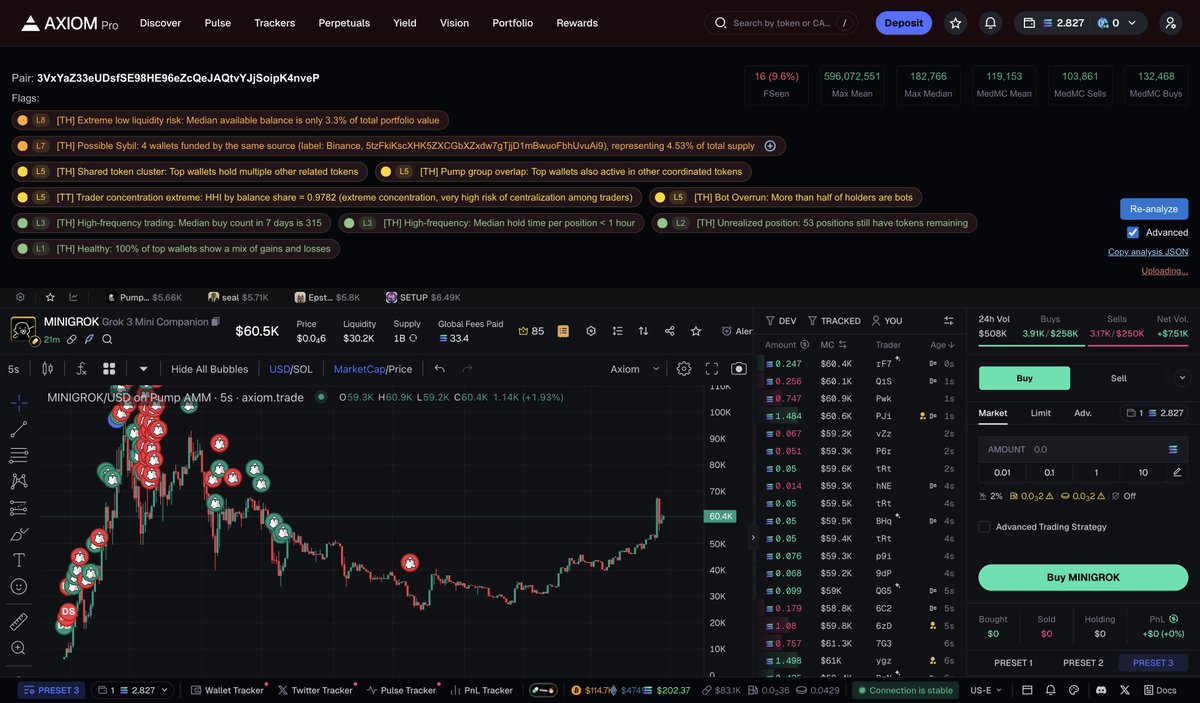Toggle the YOU trades filter

click(887, 321)
